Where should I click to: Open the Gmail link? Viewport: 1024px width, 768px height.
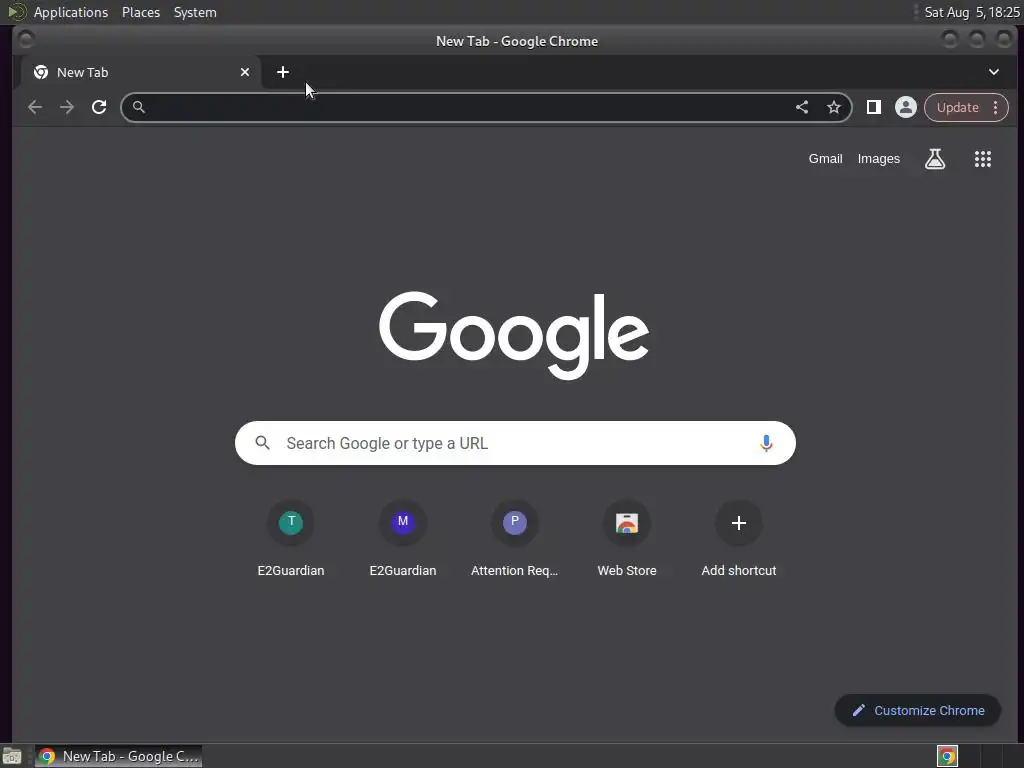point(825,159)
